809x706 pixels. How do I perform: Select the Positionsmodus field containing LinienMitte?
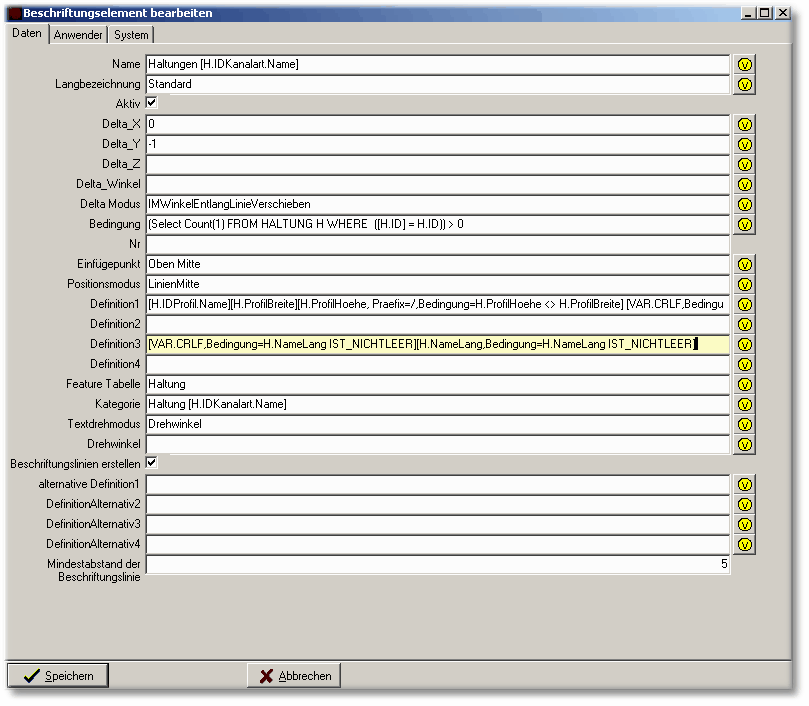click(x=437, y=284)
